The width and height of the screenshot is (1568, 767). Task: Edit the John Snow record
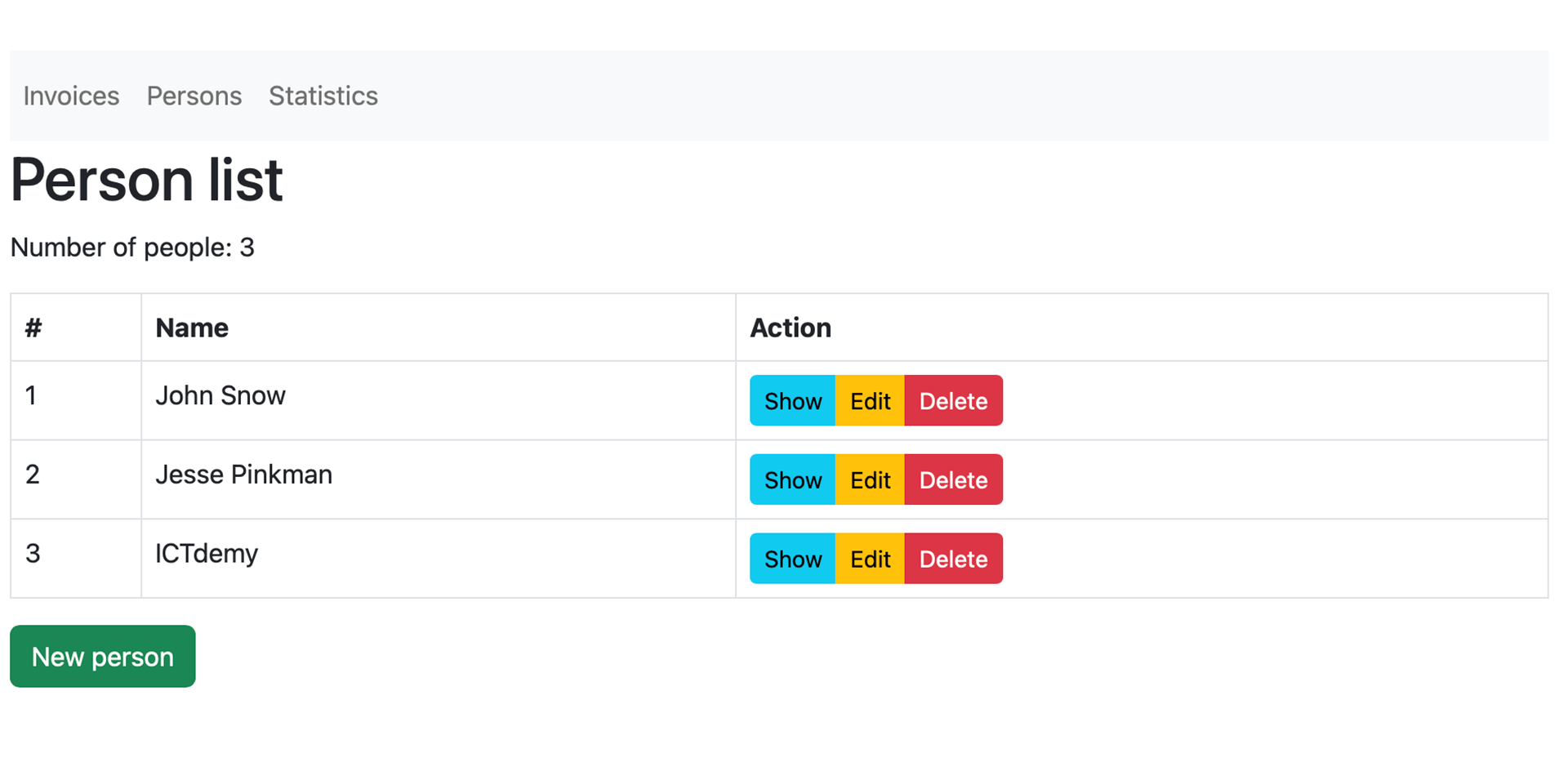870,401
